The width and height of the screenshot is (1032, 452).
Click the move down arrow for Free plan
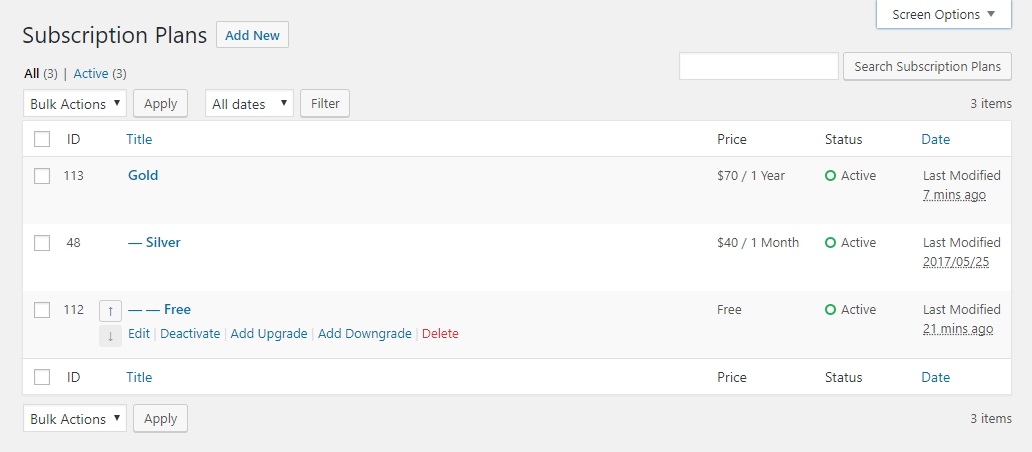[110, 336]
